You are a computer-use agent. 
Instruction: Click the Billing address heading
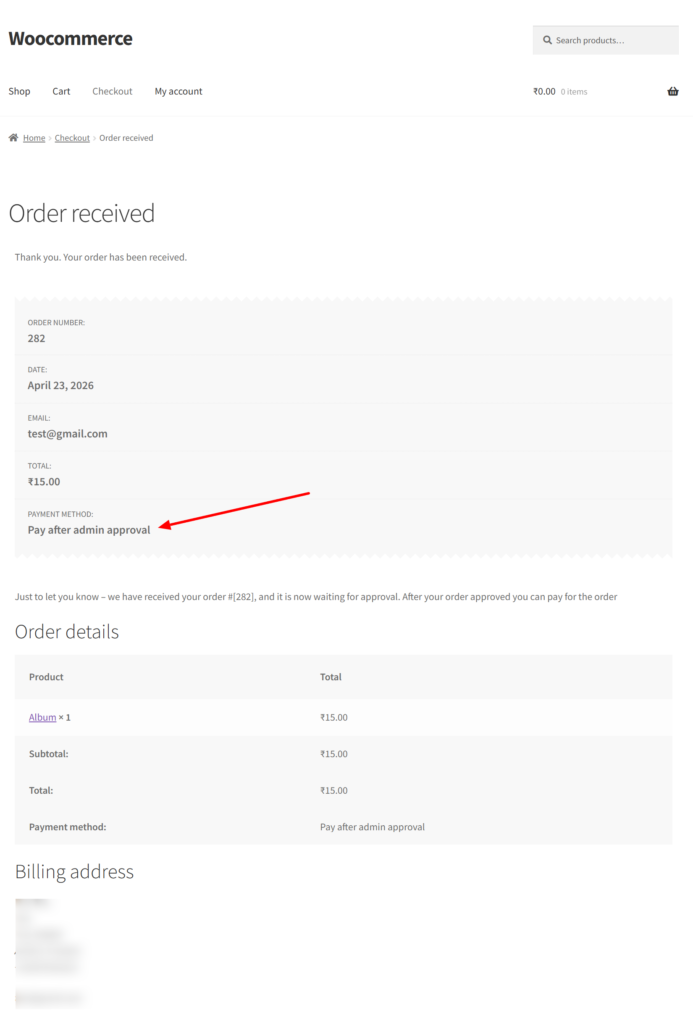(74, 872)
